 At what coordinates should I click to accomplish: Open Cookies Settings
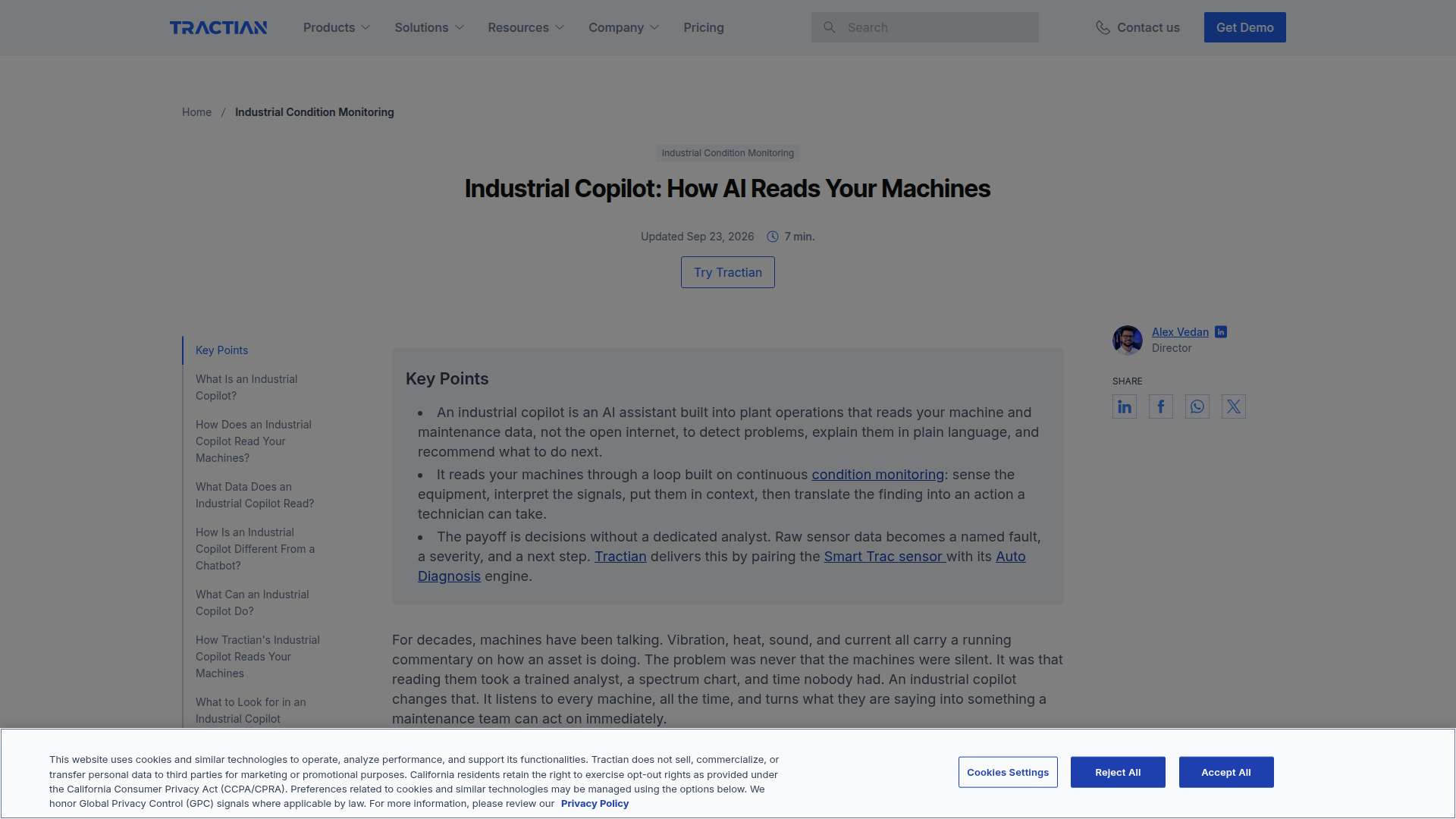tap(1008, 772)
